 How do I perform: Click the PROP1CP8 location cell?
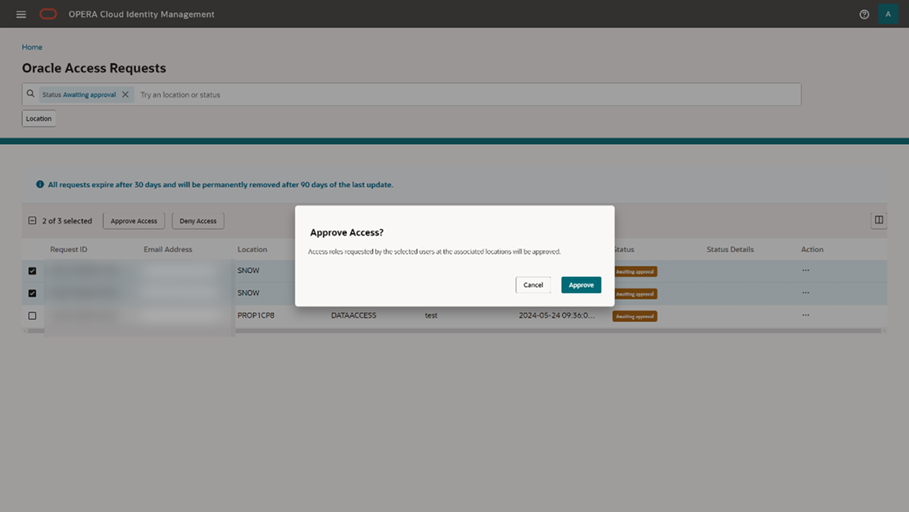pos(256,315)
